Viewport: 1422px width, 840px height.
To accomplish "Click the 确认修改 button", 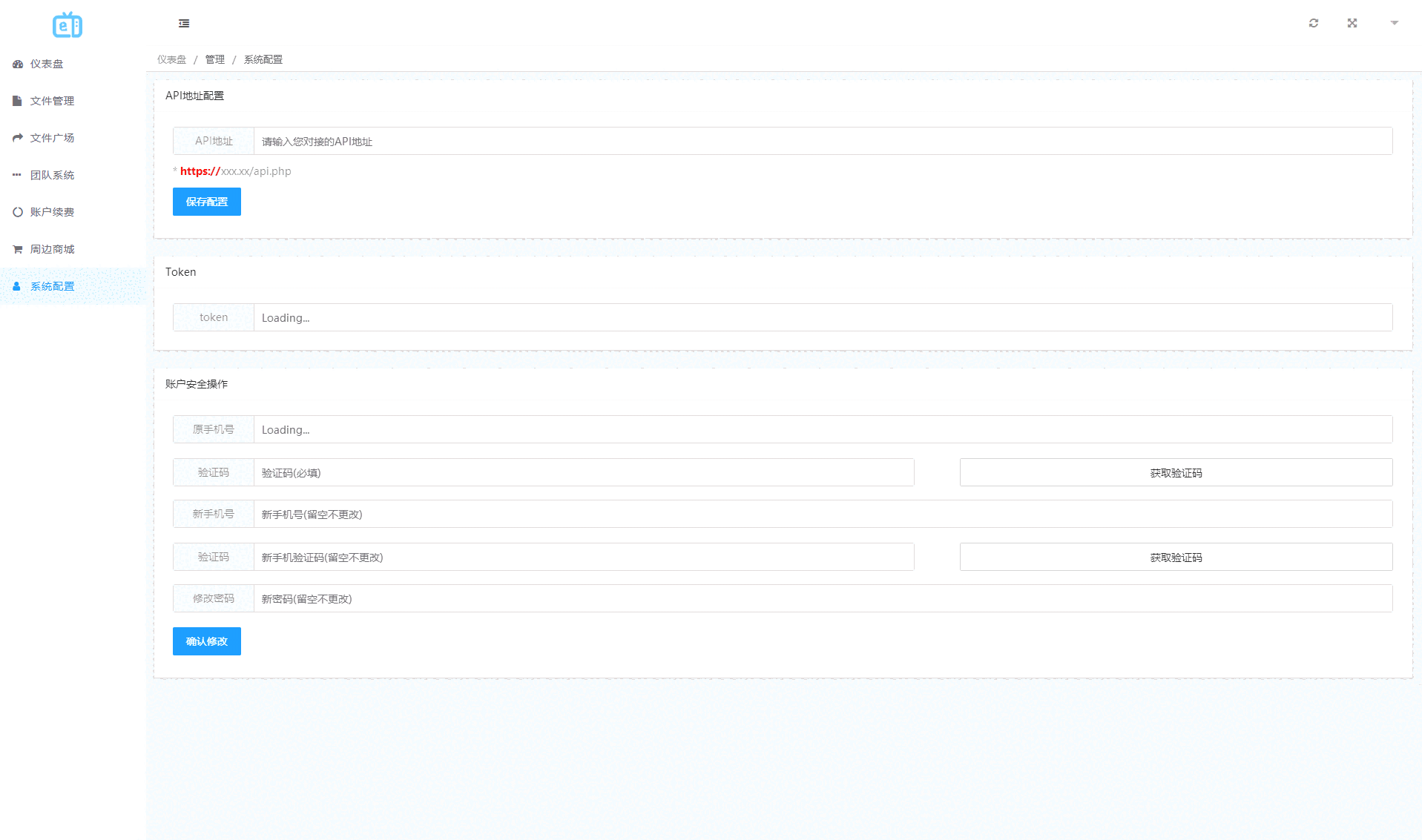I will tap(207, 641).
